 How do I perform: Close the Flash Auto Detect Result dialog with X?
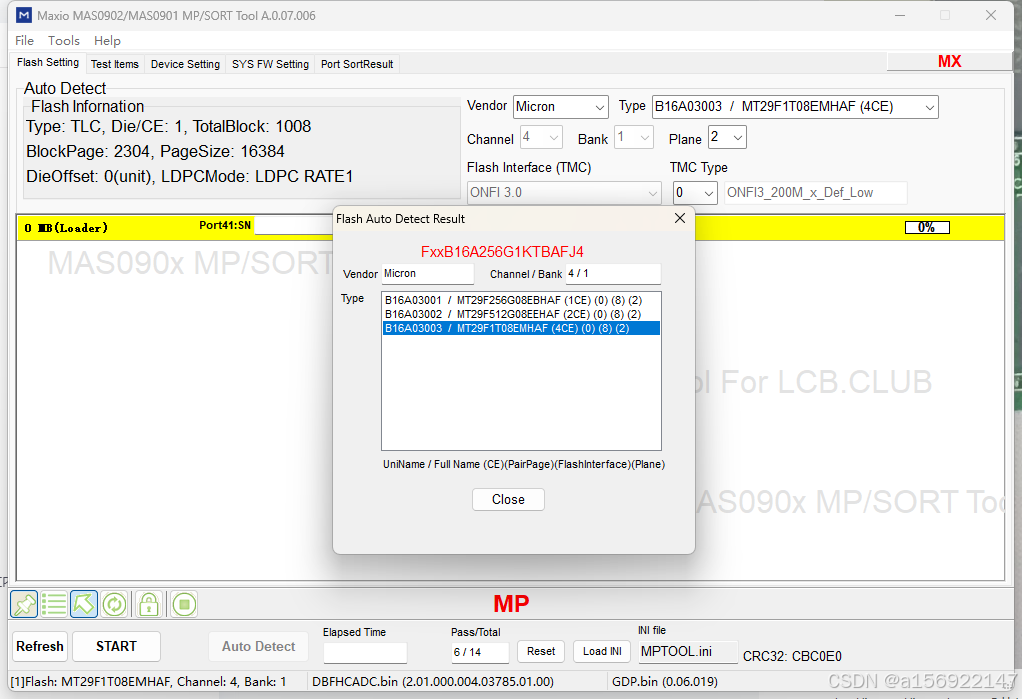click(680, 218)
